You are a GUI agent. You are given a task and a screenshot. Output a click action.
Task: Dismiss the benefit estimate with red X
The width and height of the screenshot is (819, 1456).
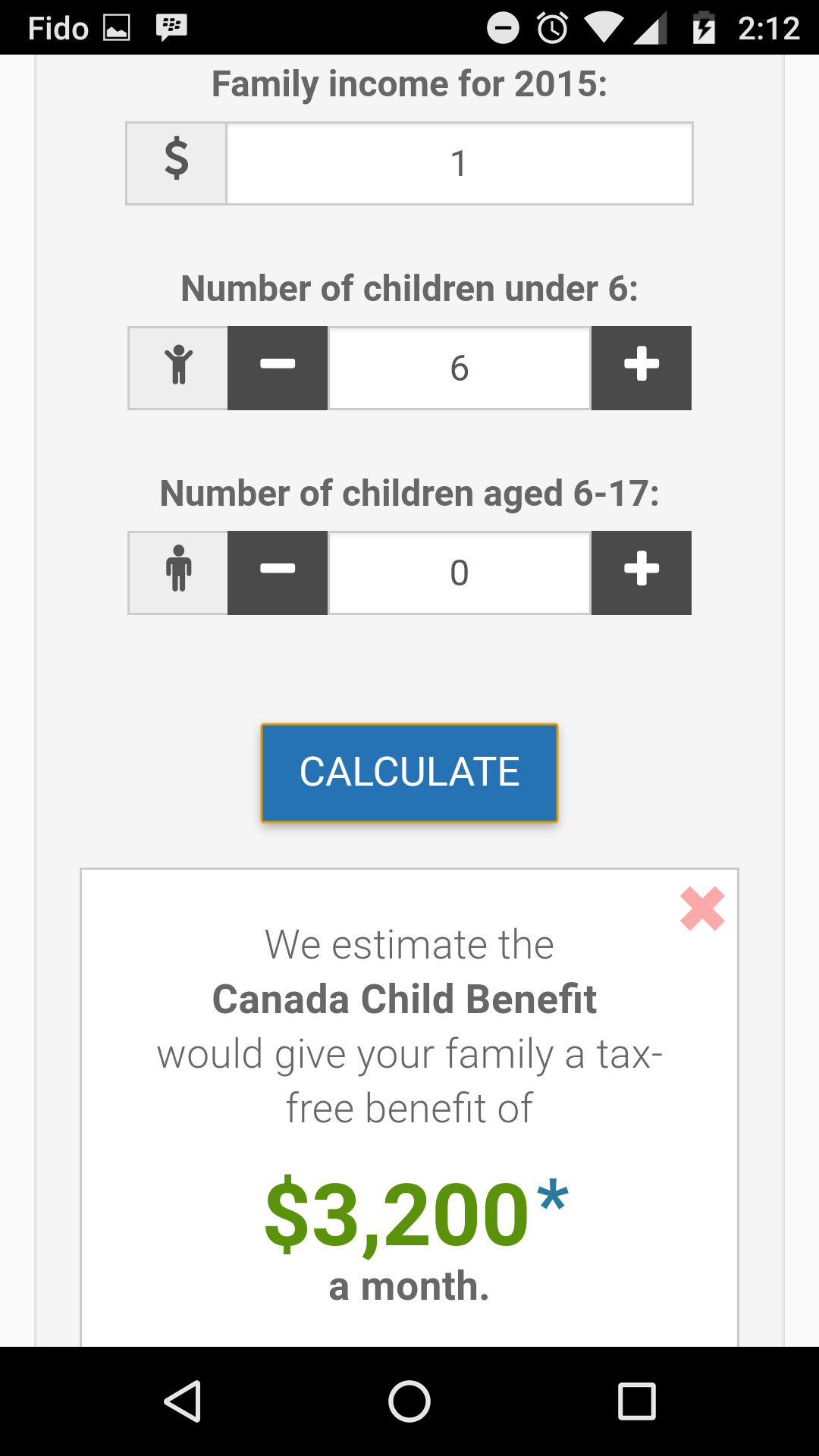pos(702,908)
